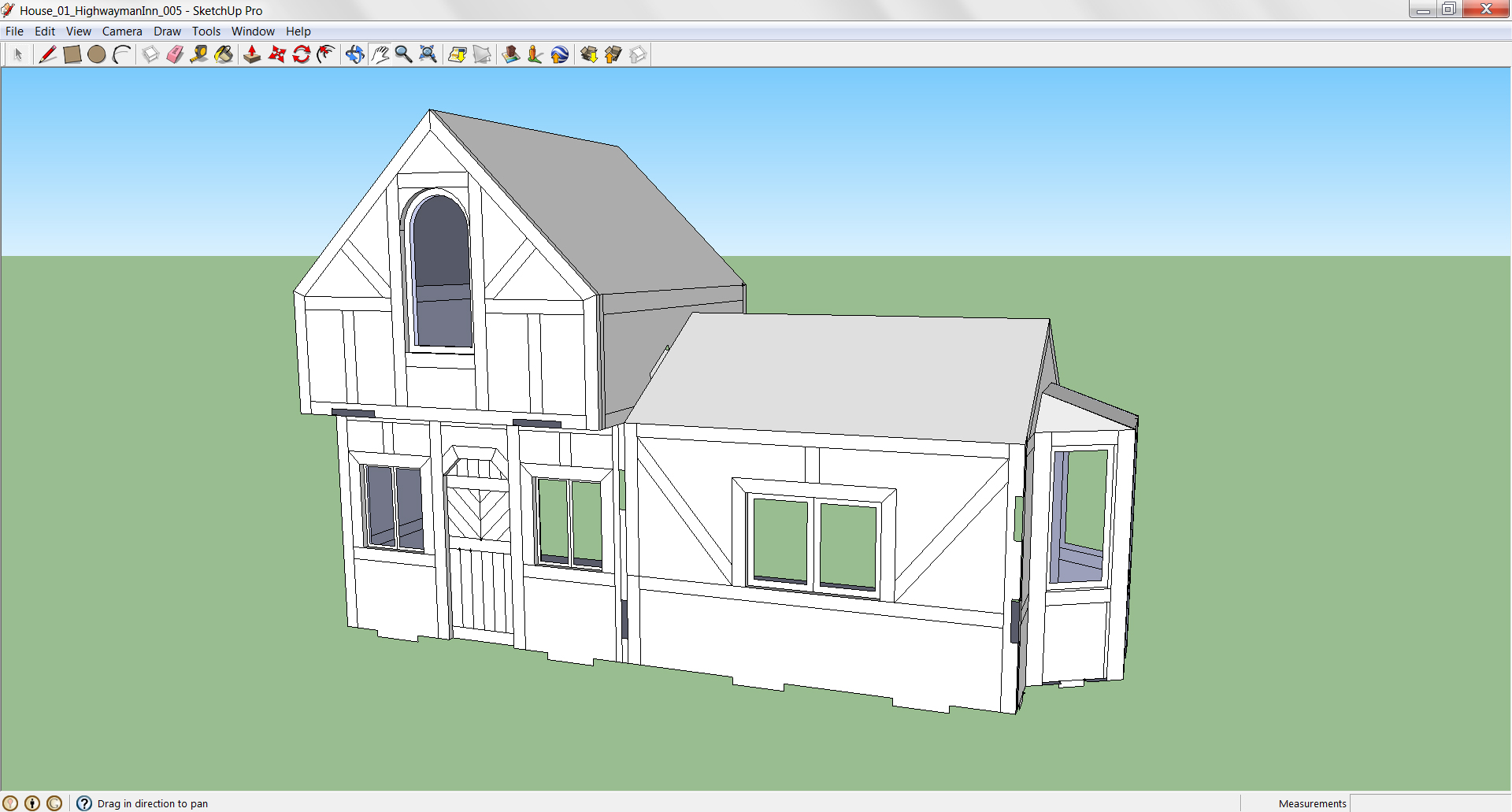Click the credits person status icon
1512x812 pixels.
(32, 803)
